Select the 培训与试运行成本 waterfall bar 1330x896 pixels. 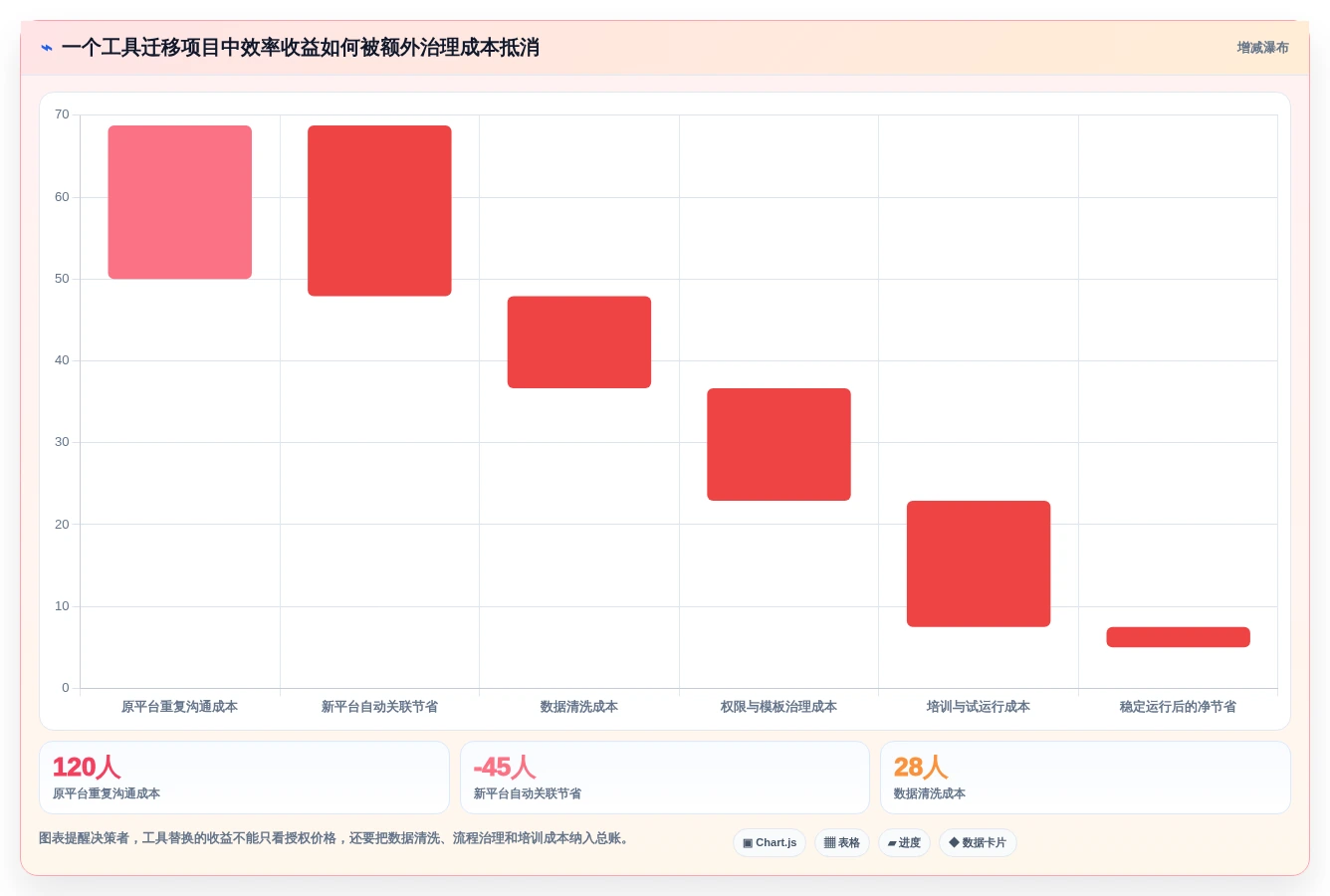(x=979, y=563)
